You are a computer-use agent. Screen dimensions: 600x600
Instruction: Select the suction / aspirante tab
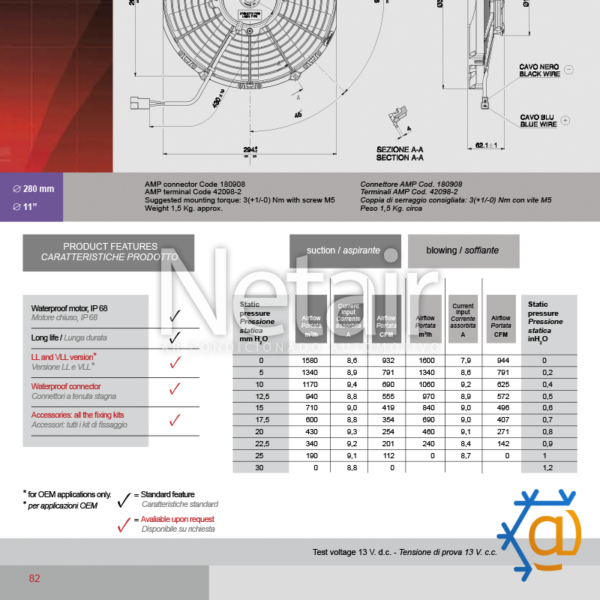point(345,251)
